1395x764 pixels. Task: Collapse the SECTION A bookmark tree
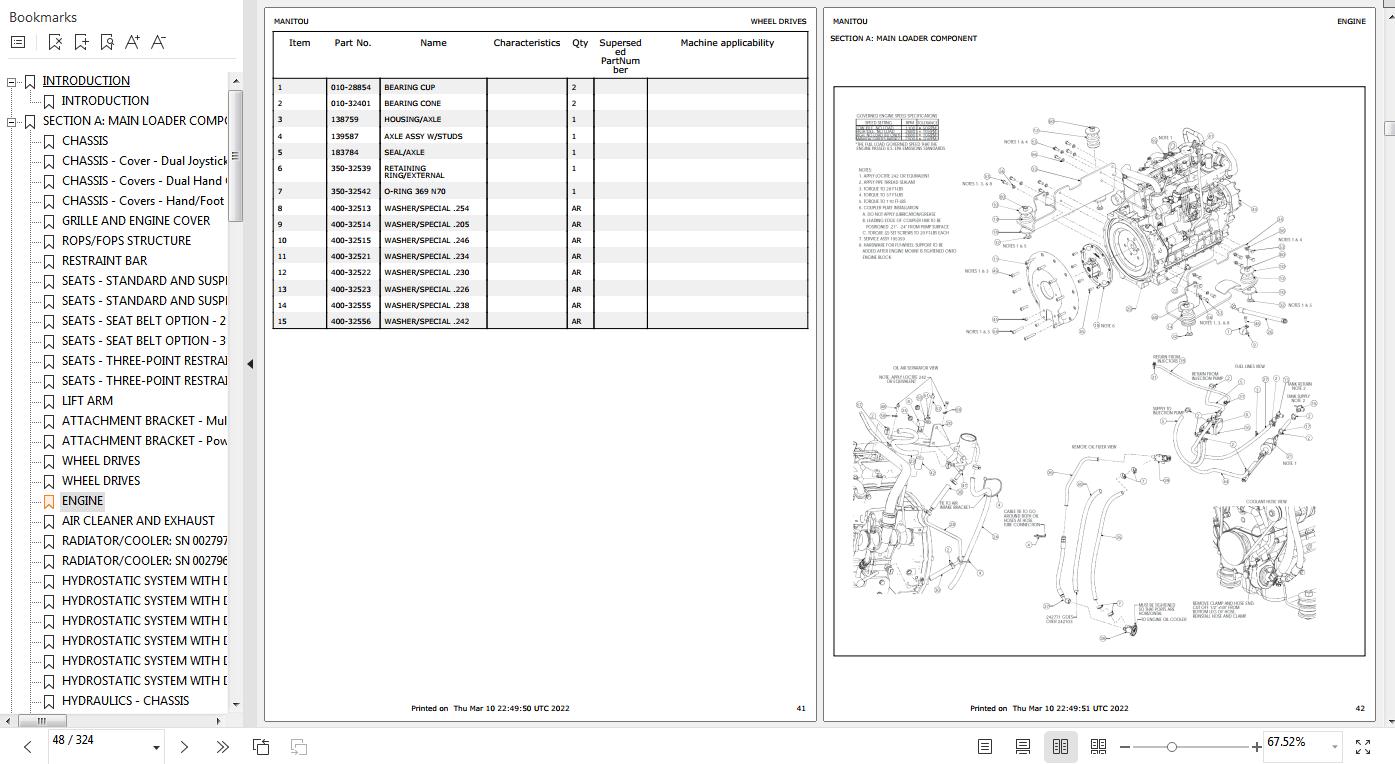coord(12,121)
